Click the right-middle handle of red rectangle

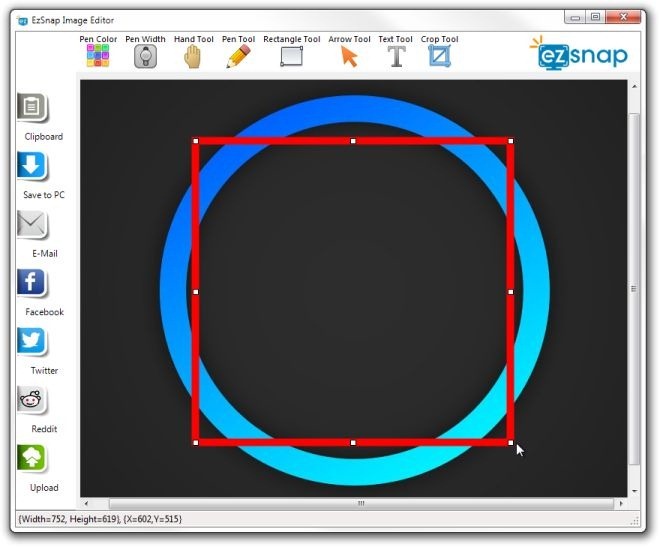pyautogui.click(x=511, y=292)
